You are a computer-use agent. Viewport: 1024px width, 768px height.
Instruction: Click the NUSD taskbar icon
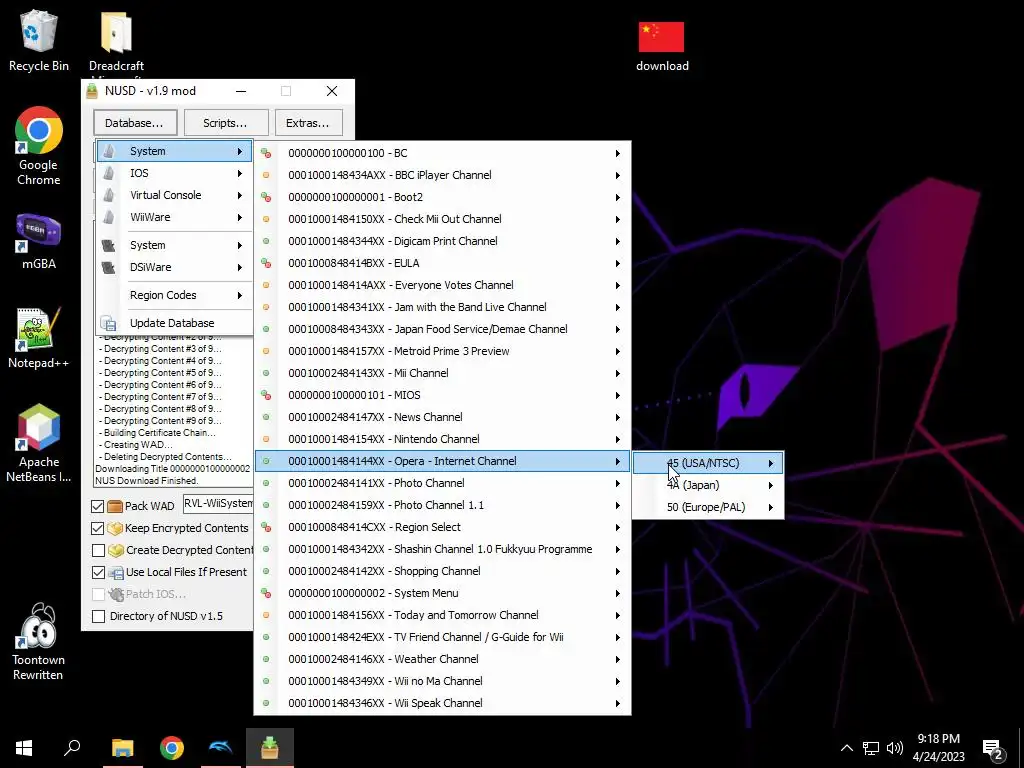click(270, 748)
